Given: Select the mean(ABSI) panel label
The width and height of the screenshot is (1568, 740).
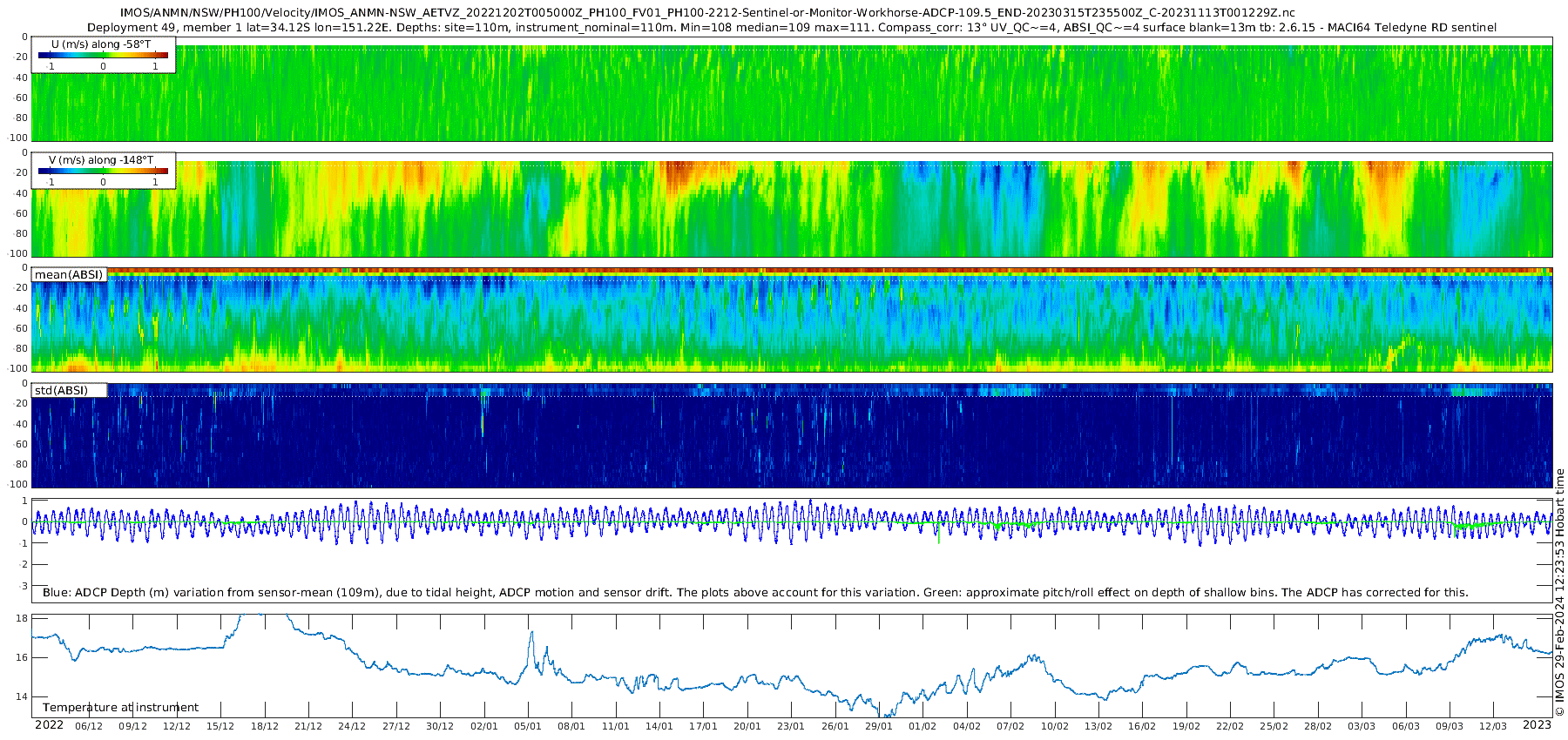Looking at the screenshot, I should point(69,275).
